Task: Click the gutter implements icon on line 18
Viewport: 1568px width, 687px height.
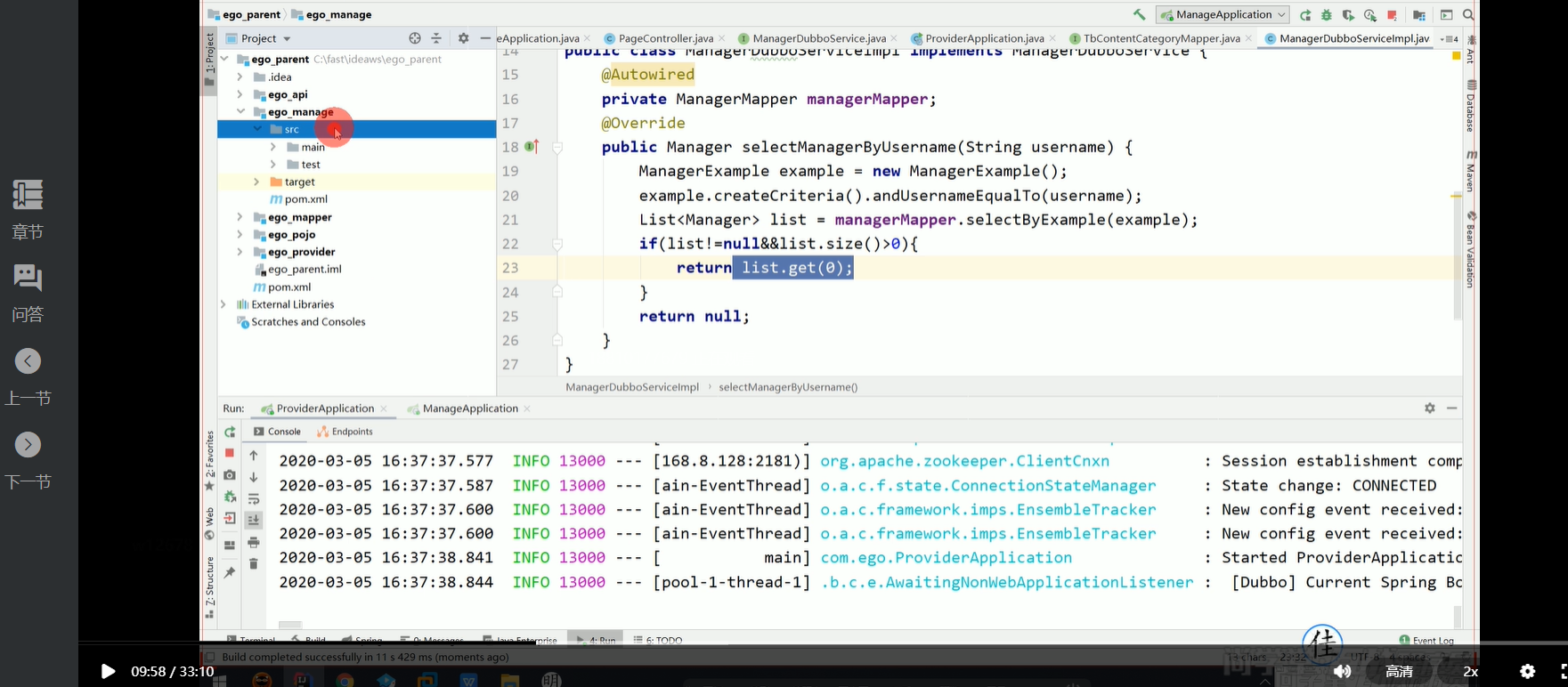Action: coord(532,147)
